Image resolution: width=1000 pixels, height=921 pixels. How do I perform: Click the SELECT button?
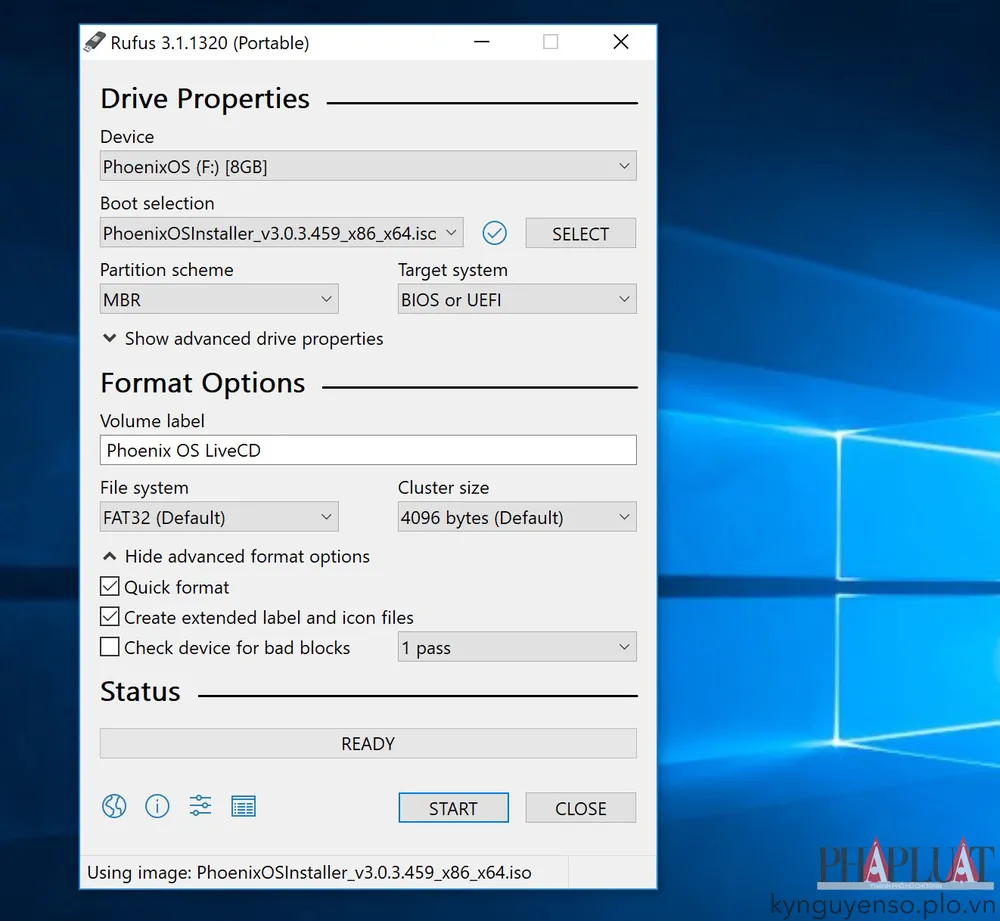(x=580, y=233)
